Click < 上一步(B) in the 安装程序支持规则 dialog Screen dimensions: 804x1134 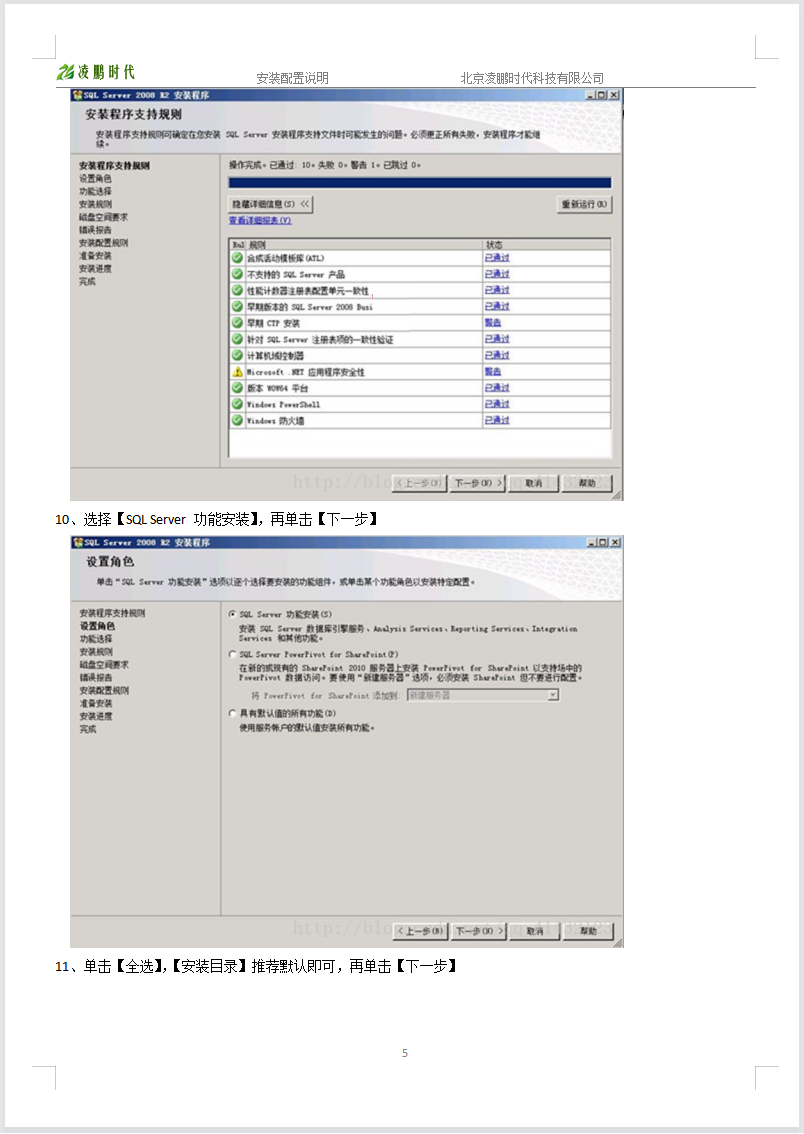point(419,483)
